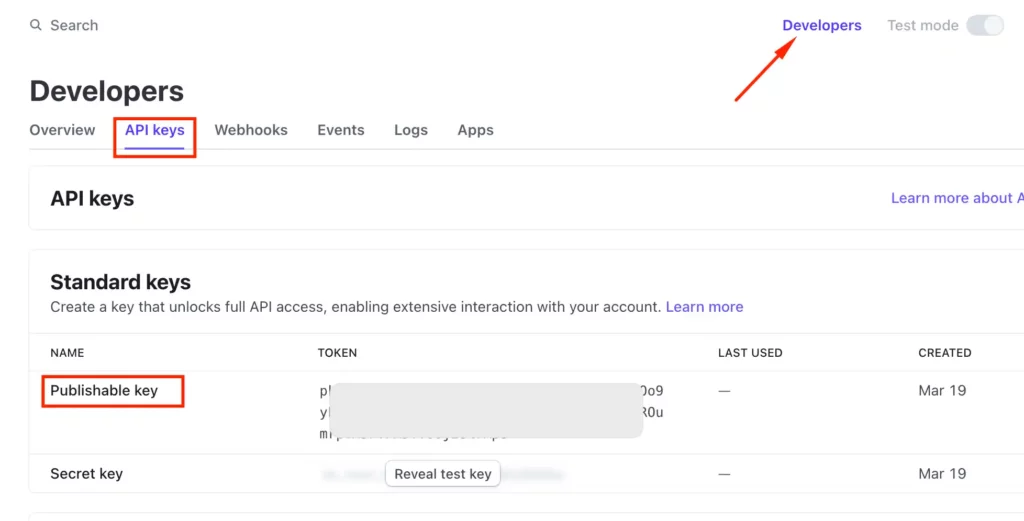This screenshot has height=521, width=1024.
Task: Click the CREATED column header
Action: [944, 353]
